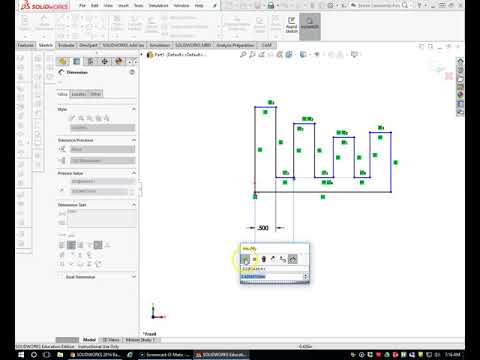Collapse the Tolerance/Precision section
Image resolution: width=480 pixels, height=360 pixels.
[134, 140]
